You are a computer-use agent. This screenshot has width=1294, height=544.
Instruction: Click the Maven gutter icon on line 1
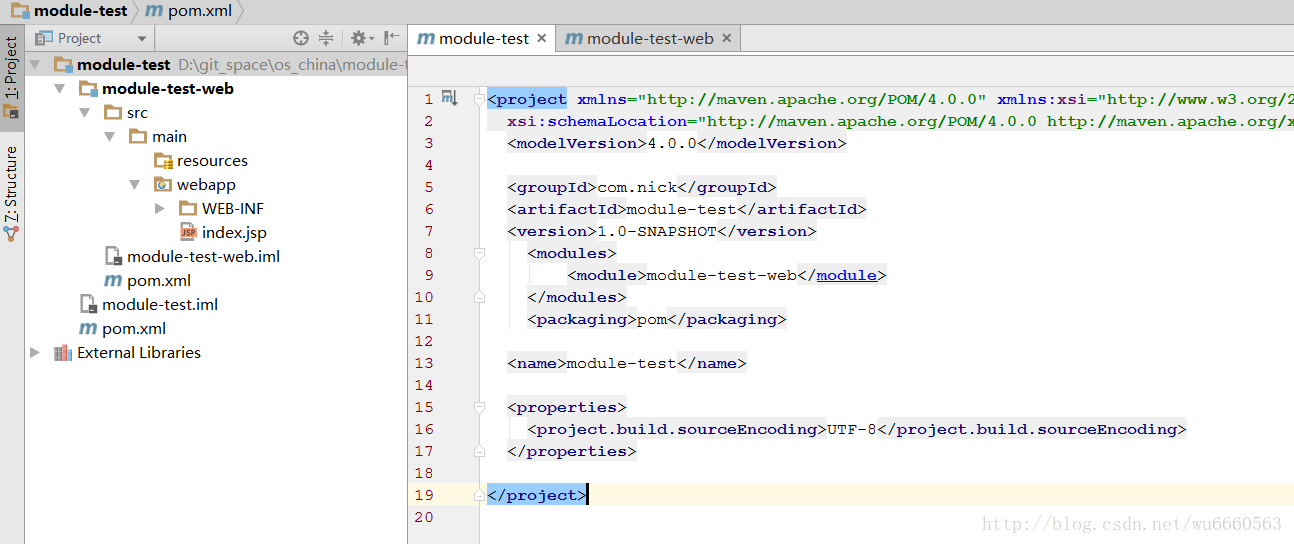450,98
